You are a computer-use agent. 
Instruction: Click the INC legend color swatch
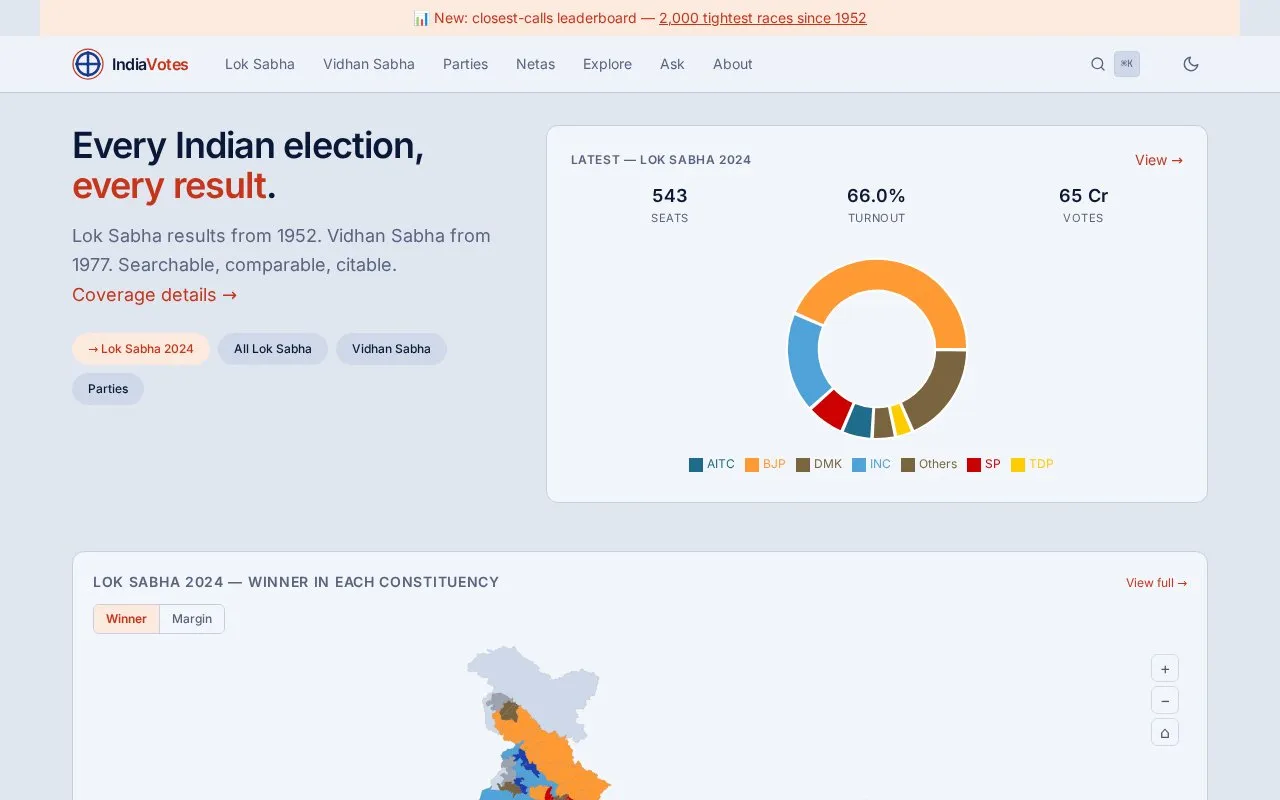859,465
